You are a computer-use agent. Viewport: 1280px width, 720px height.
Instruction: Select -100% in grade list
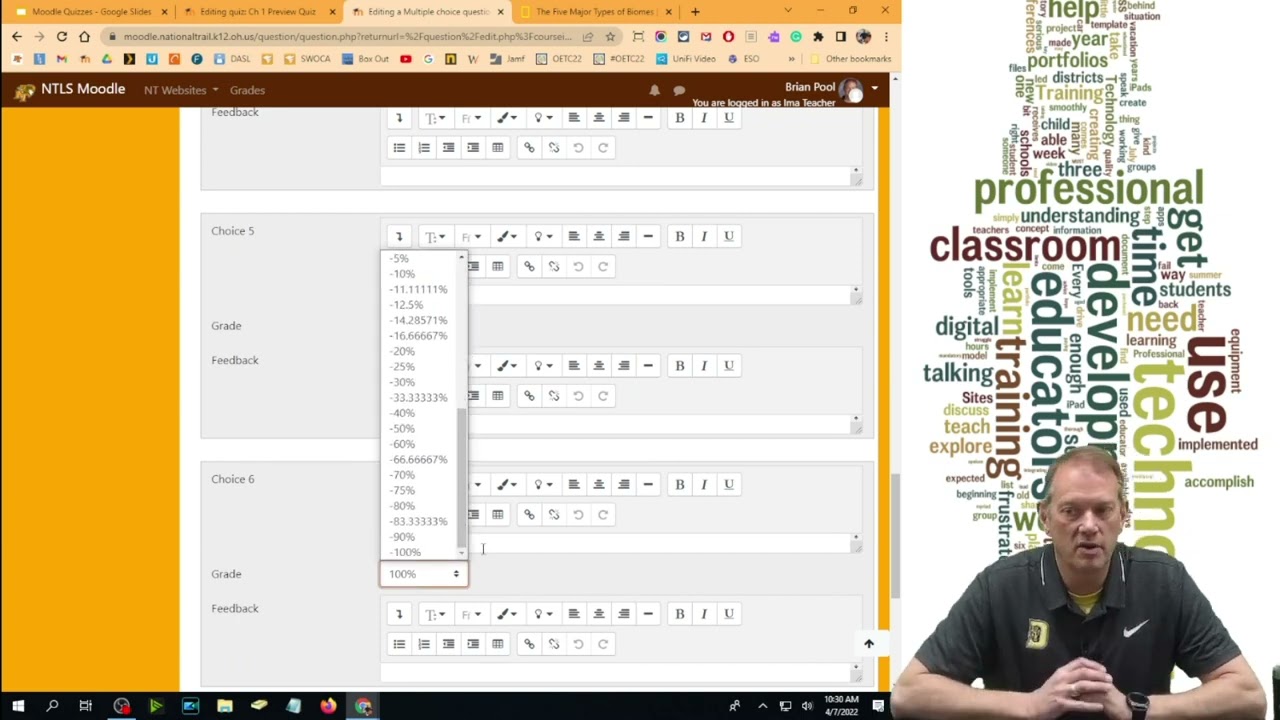(406, 552)
